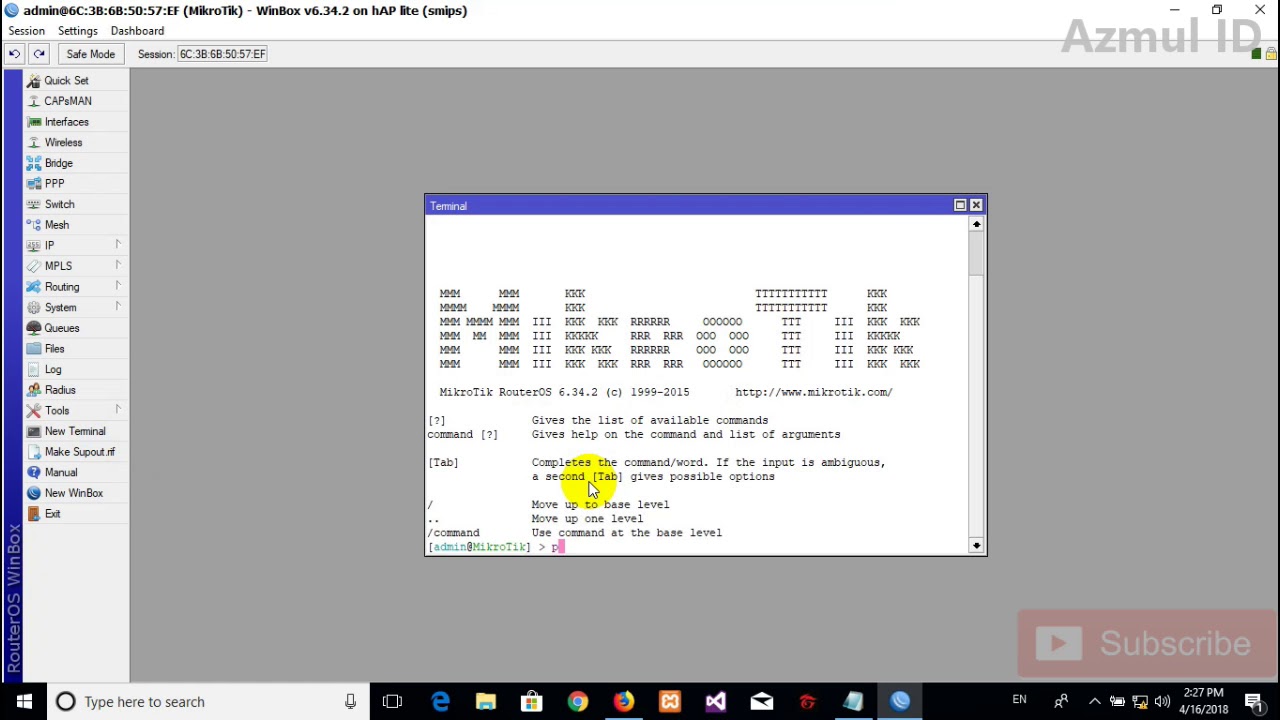Open File Explorer from taskbar
This screenshot has width=1280, height=720.
pyautogui.click(x=486, y=702)
